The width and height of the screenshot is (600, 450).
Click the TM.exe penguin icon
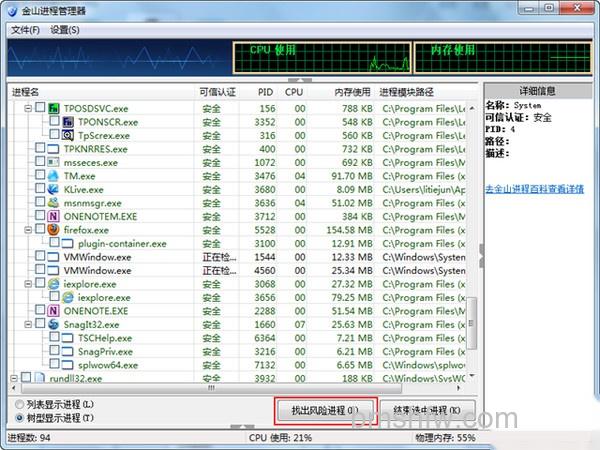(53, 176)
